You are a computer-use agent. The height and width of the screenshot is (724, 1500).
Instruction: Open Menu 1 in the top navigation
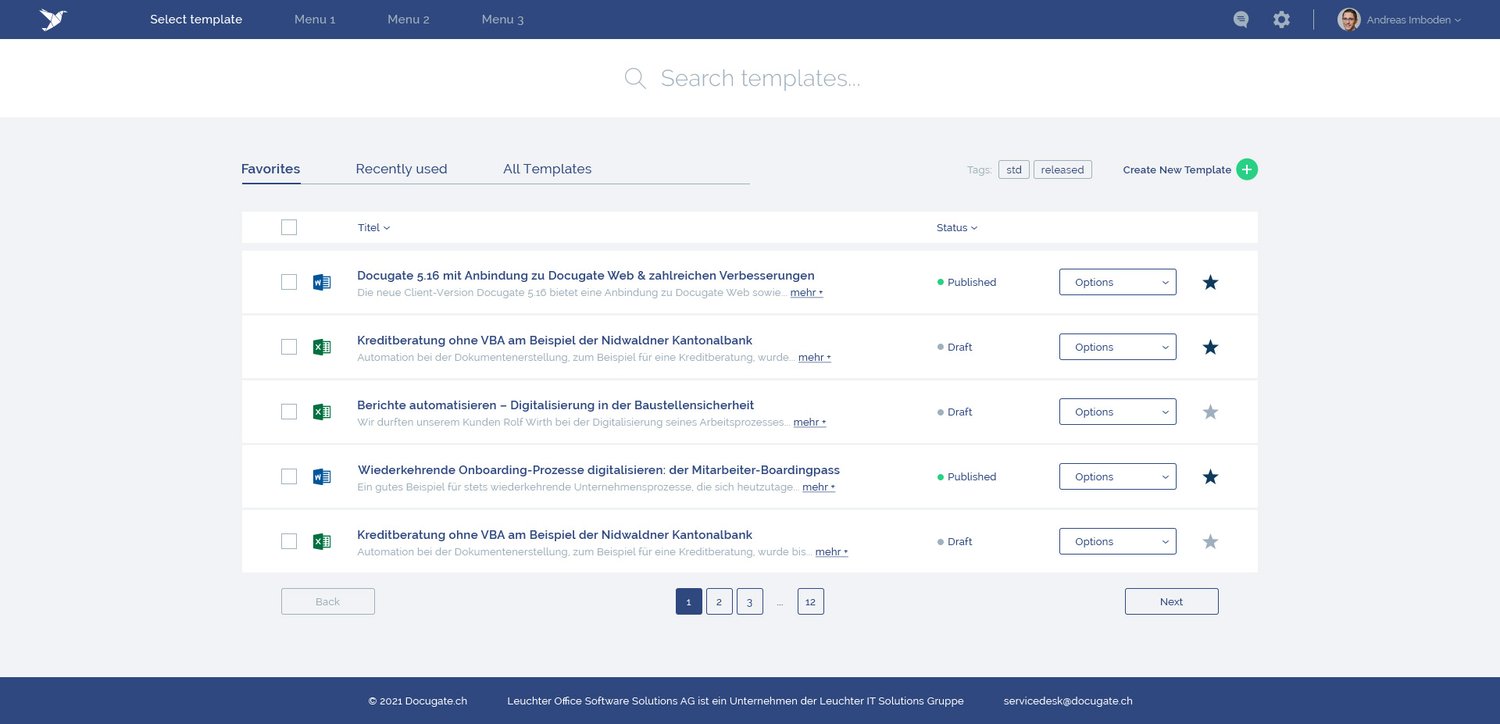(315, 19)
